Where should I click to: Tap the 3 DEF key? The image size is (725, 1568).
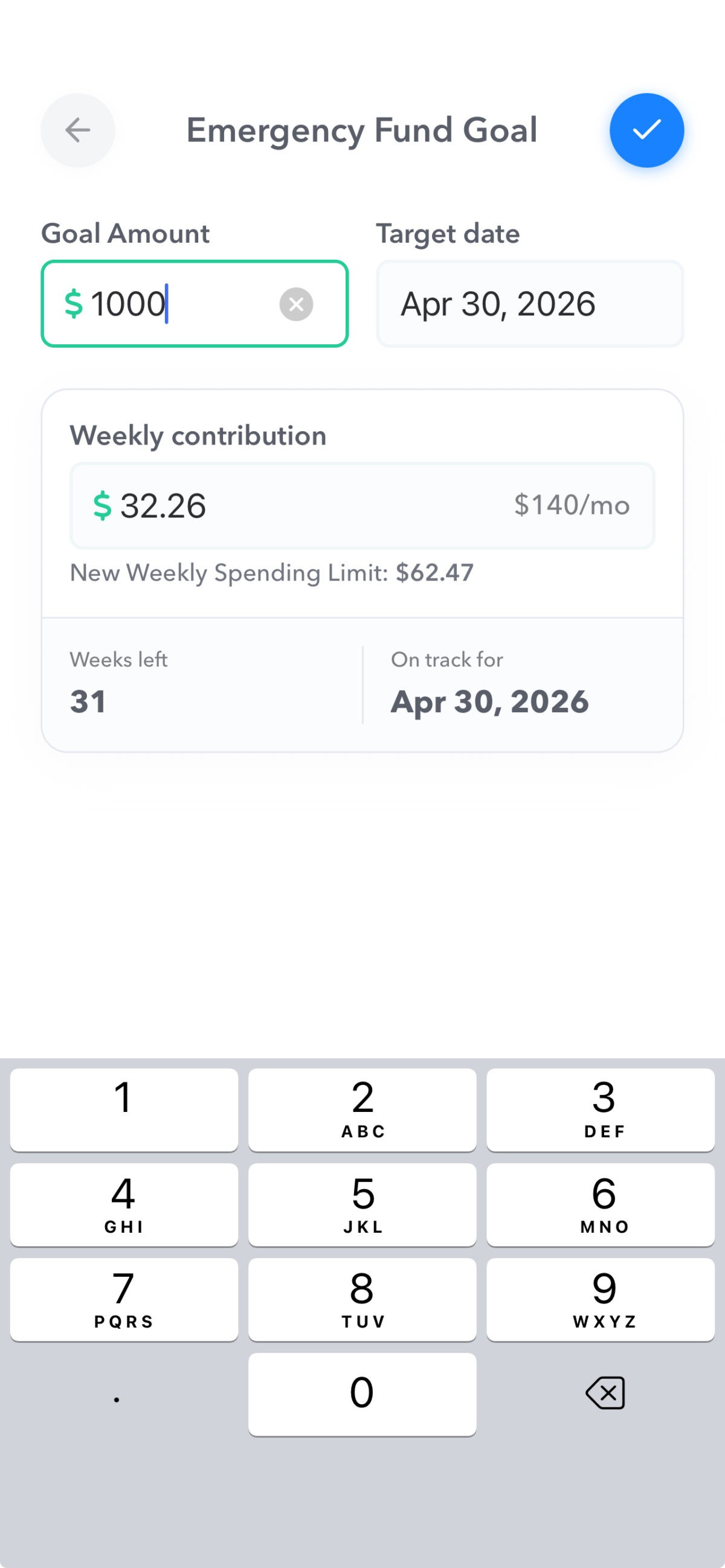[x=601, y=1110]
